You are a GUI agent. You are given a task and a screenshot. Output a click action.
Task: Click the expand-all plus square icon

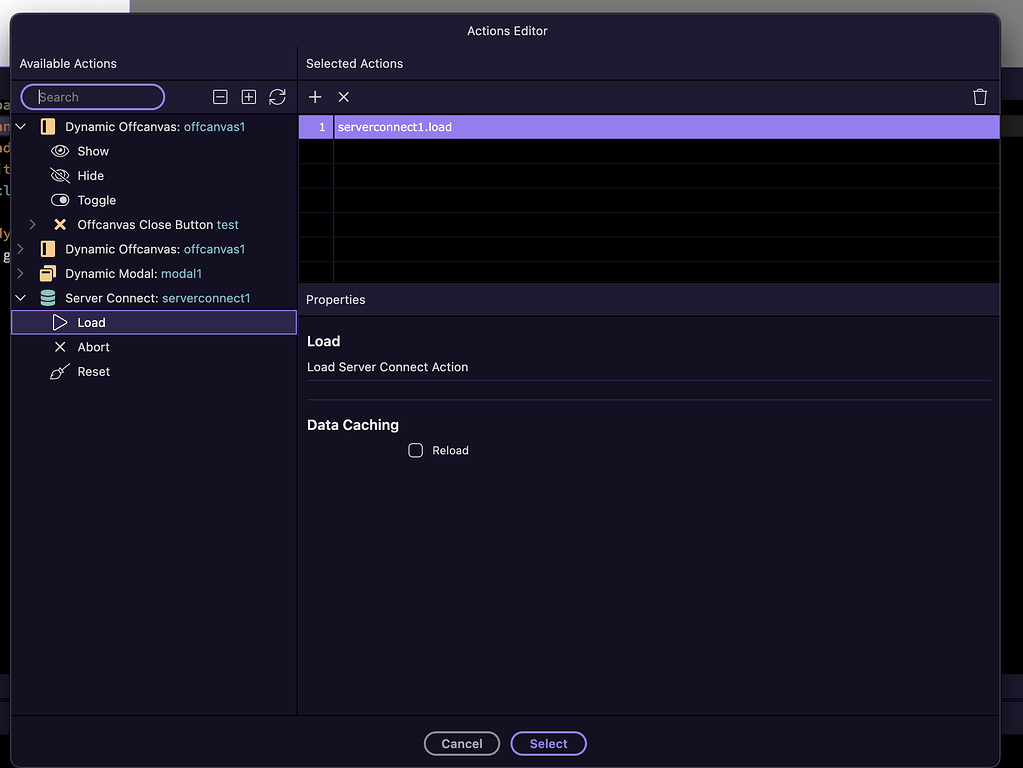(x=248, y=97)
